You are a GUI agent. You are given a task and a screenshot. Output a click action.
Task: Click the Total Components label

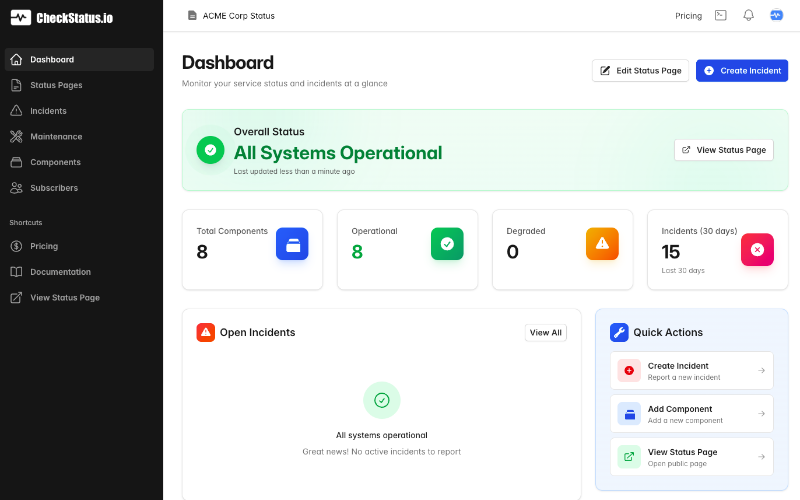pyautogui.click(x=232, y=231)
